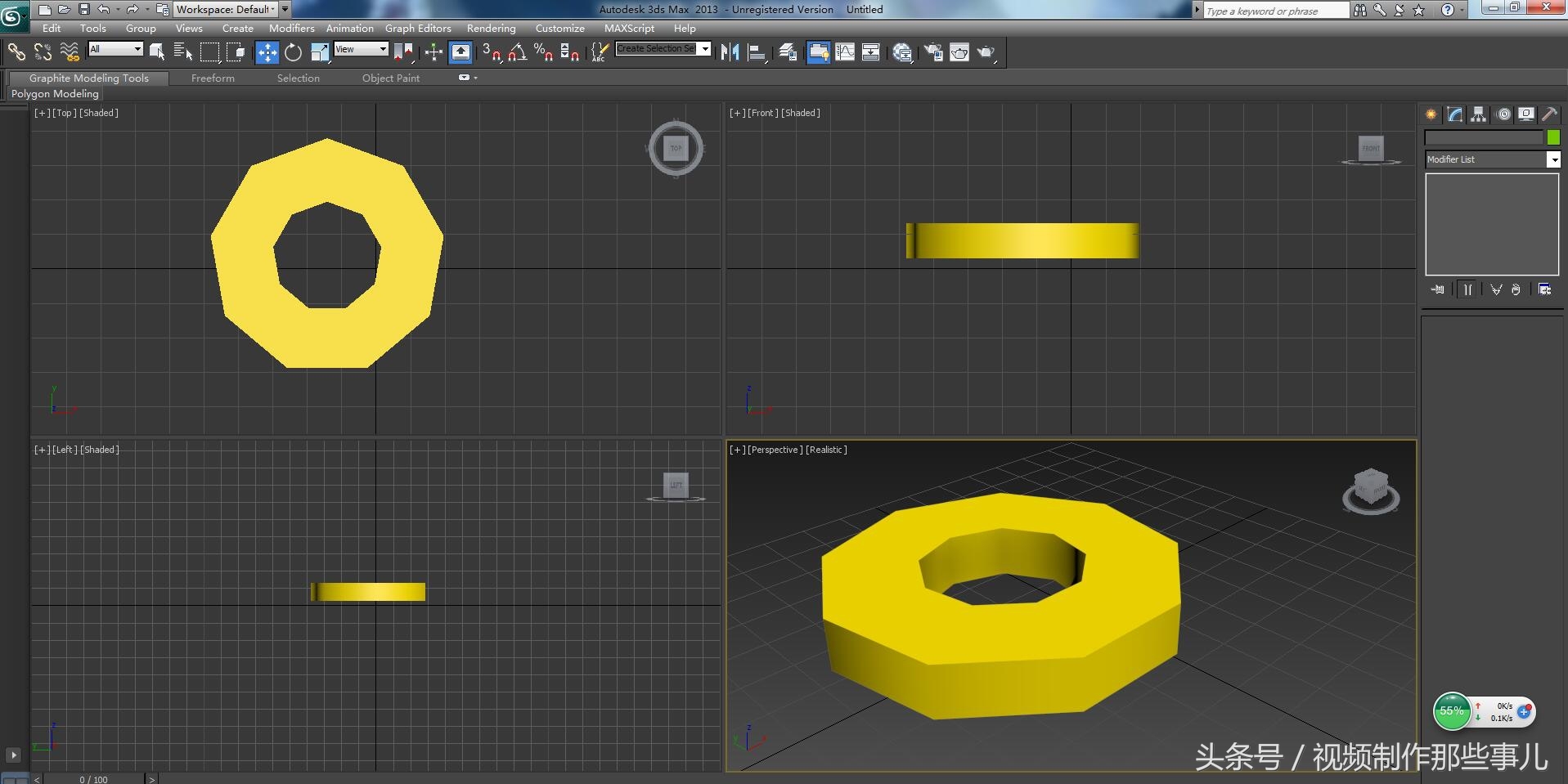Open the Utilities hammer panel
Viewport: 1568px width, 784px height.
point(1548,114)
